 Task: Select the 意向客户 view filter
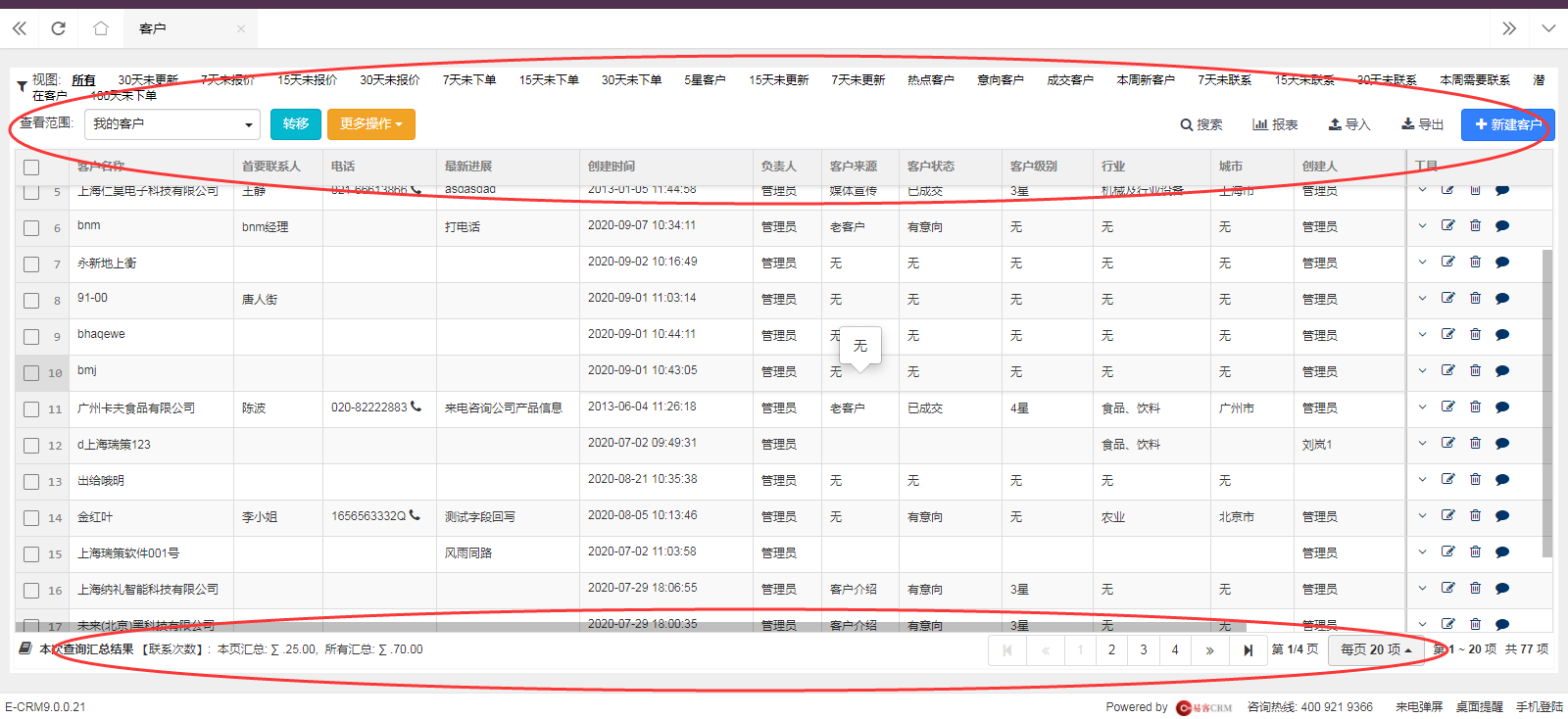[1000, 80]
